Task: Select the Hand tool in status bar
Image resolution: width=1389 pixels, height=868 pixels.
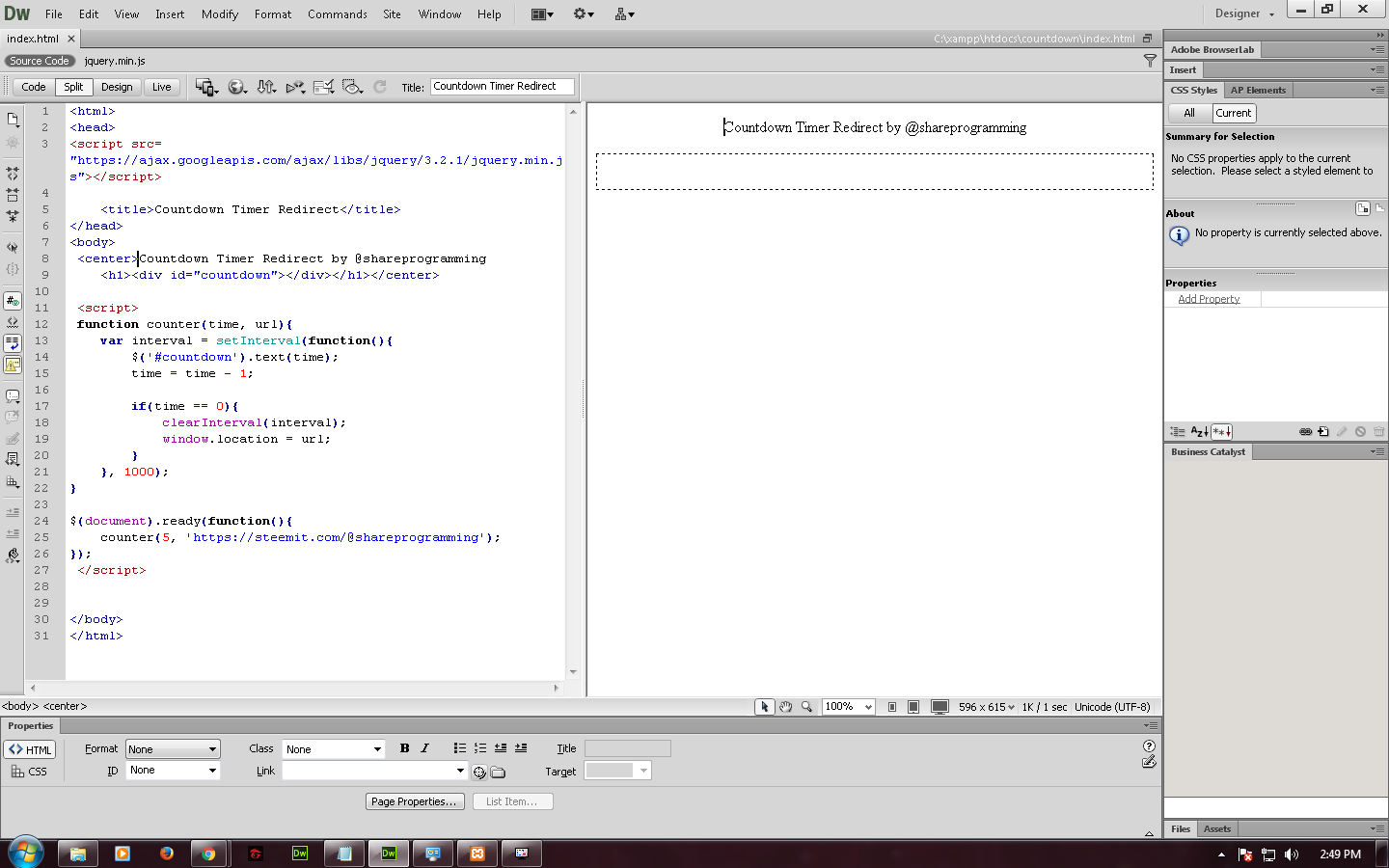Action: pos(786,707)
